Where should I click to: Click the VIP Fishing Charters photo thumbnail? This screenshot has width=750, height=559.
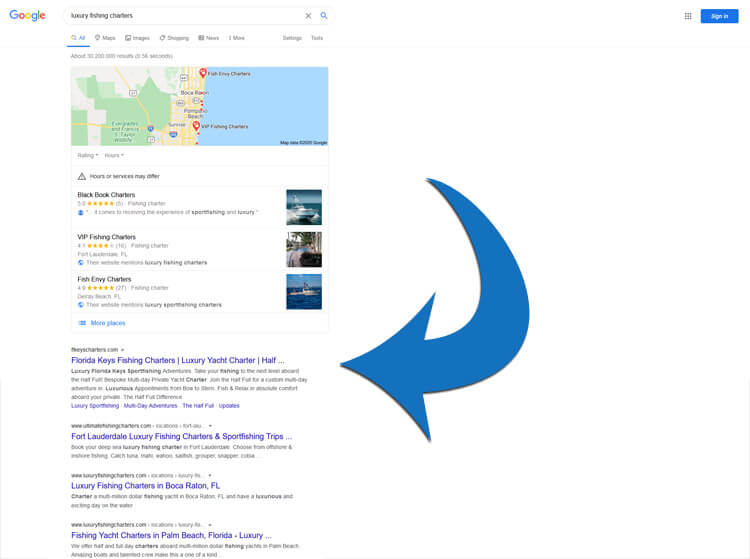[x=304, y=249]
